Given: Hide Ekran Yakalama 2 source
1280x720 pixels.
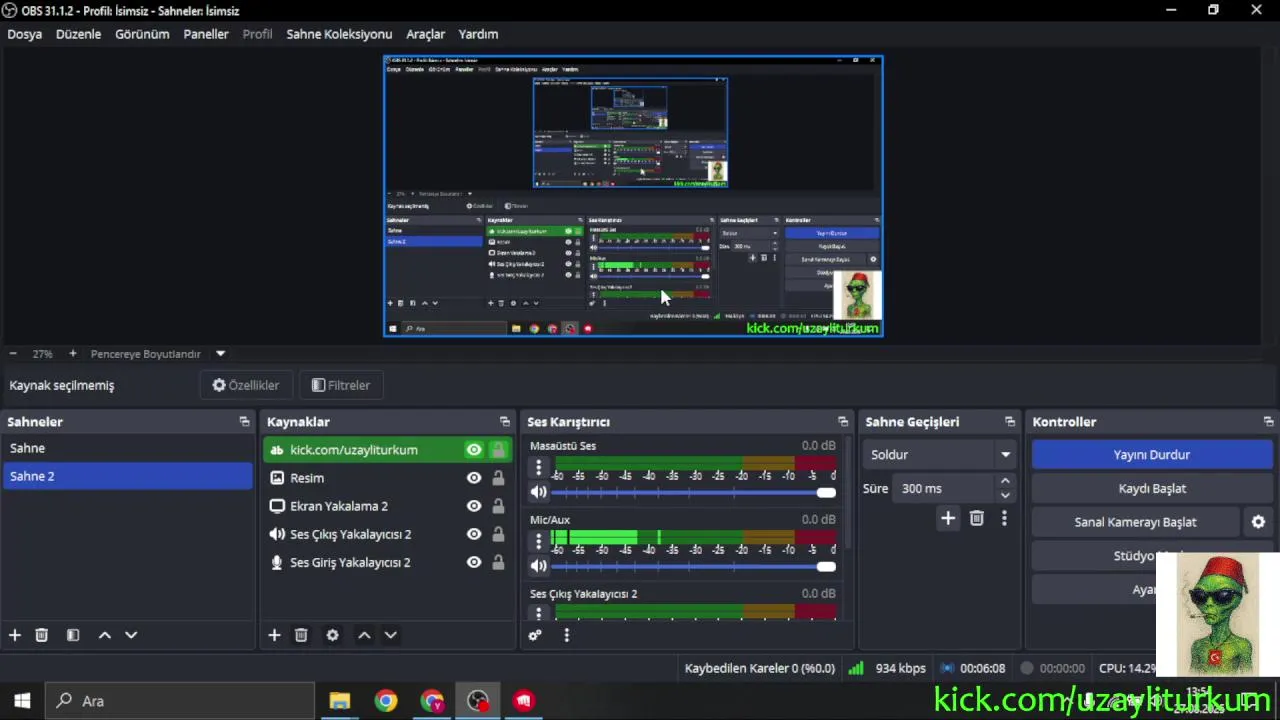Looking at the screenshot, I should [474, 506].
